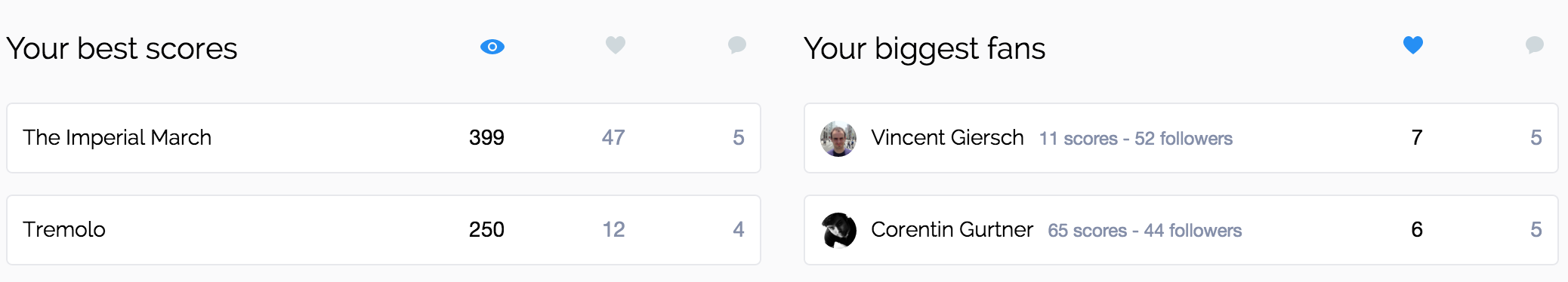Select 250 views count for Tremolo
Image resolution: width=1568 pixels, height=282 pixels.
tap(486, 230)
